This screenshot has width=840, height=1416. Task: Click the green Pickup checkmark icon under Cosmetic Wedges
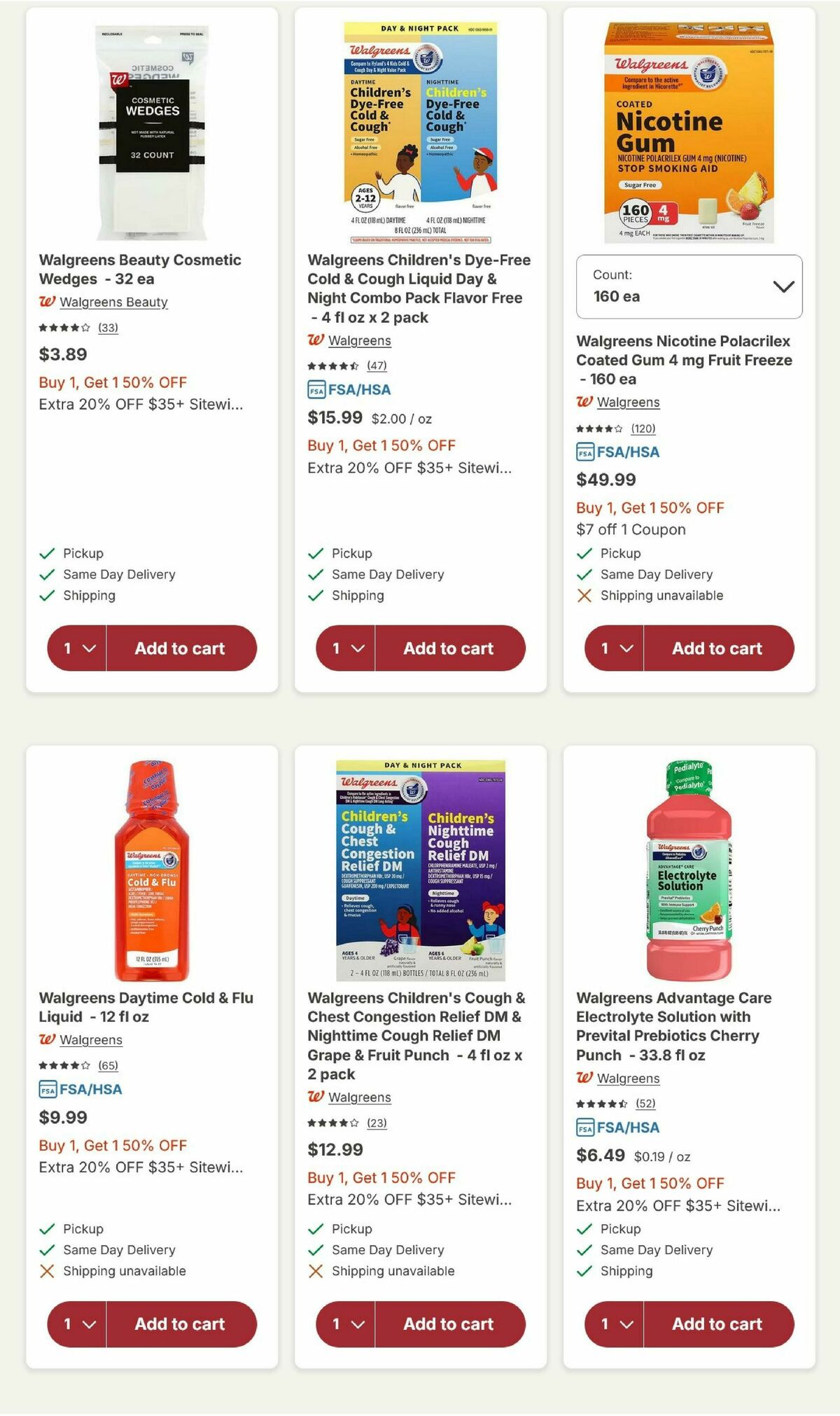tap(46, 553)
